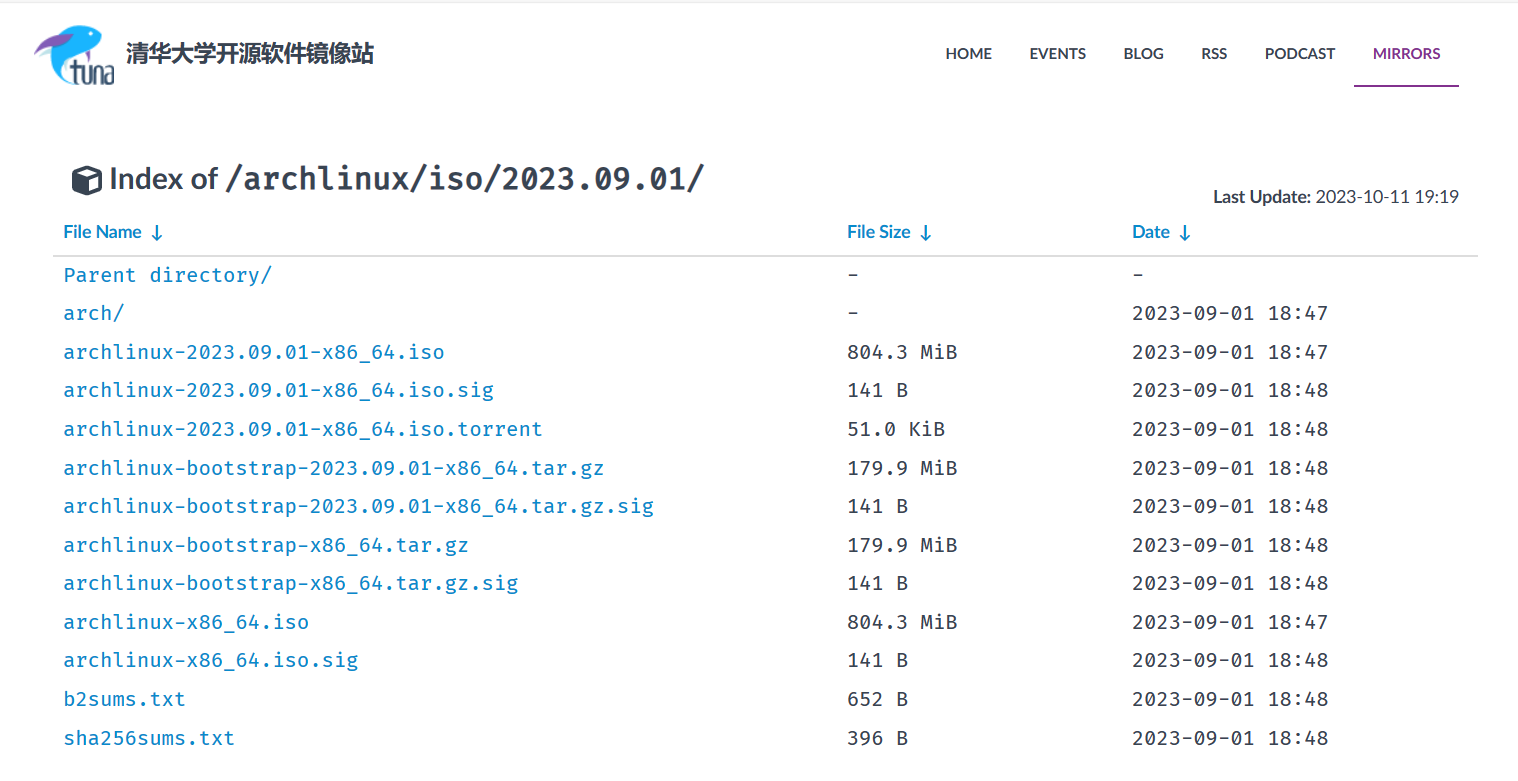1518x781 pixels.
Task: Select the MIRRORS menu item
Action: point(1407,54)
